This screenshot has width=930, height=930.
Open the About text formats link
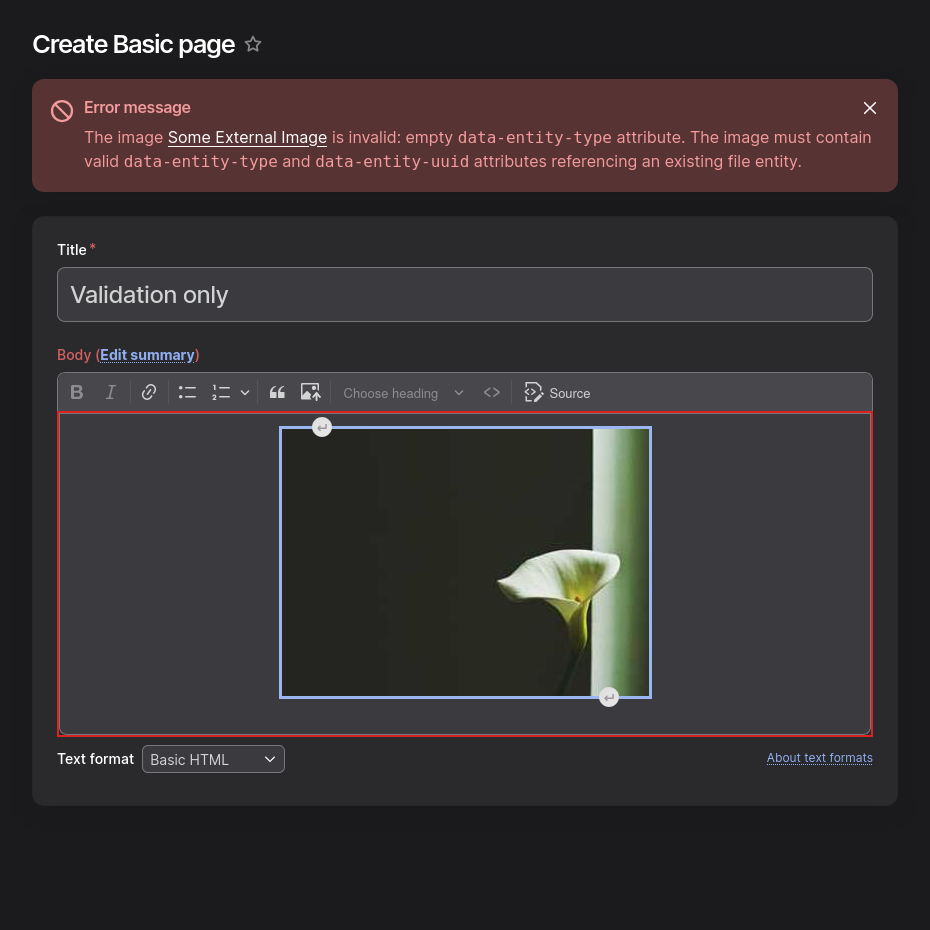[819, 757]
